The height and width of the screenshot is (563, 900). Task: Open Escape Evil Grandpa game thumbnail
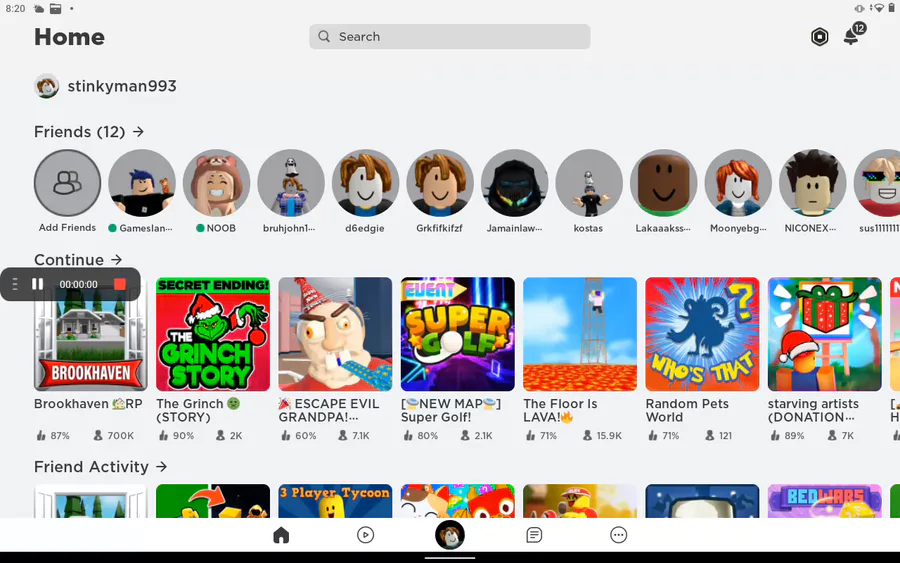(x=335, y=334)
